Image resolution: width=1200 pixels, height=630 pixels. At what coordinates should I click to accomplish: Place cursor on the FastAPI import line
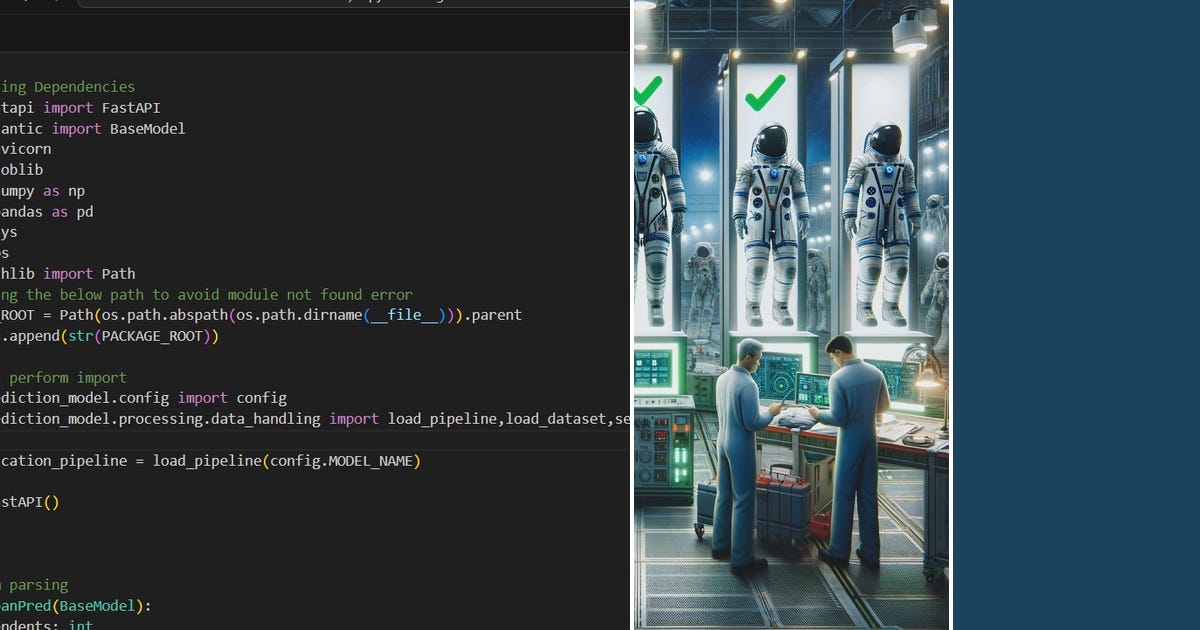(80, 107)
